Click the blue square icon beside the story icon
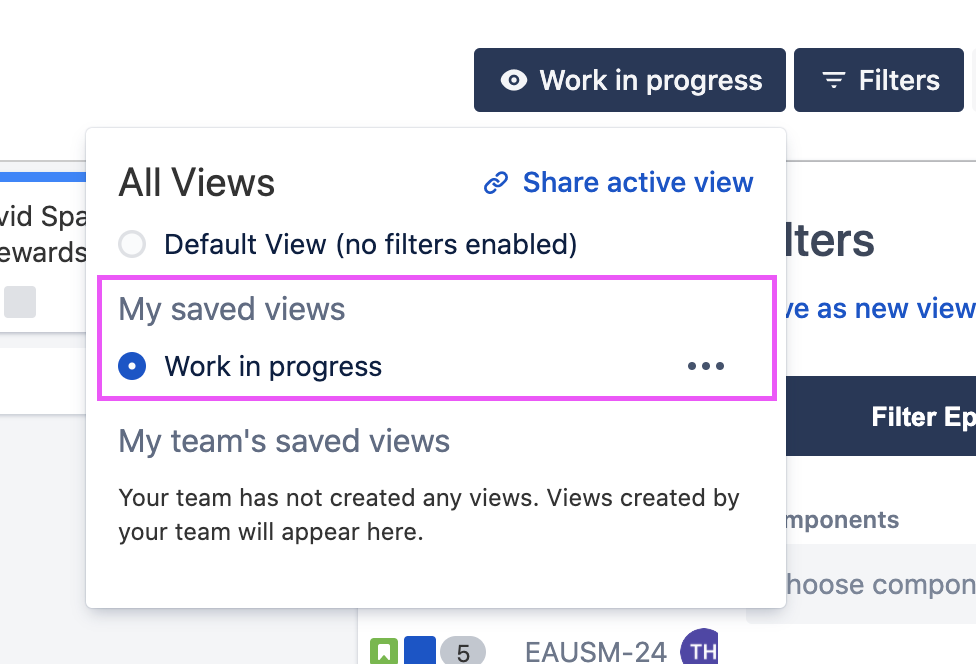976x664 pixels. pos(419,652)
